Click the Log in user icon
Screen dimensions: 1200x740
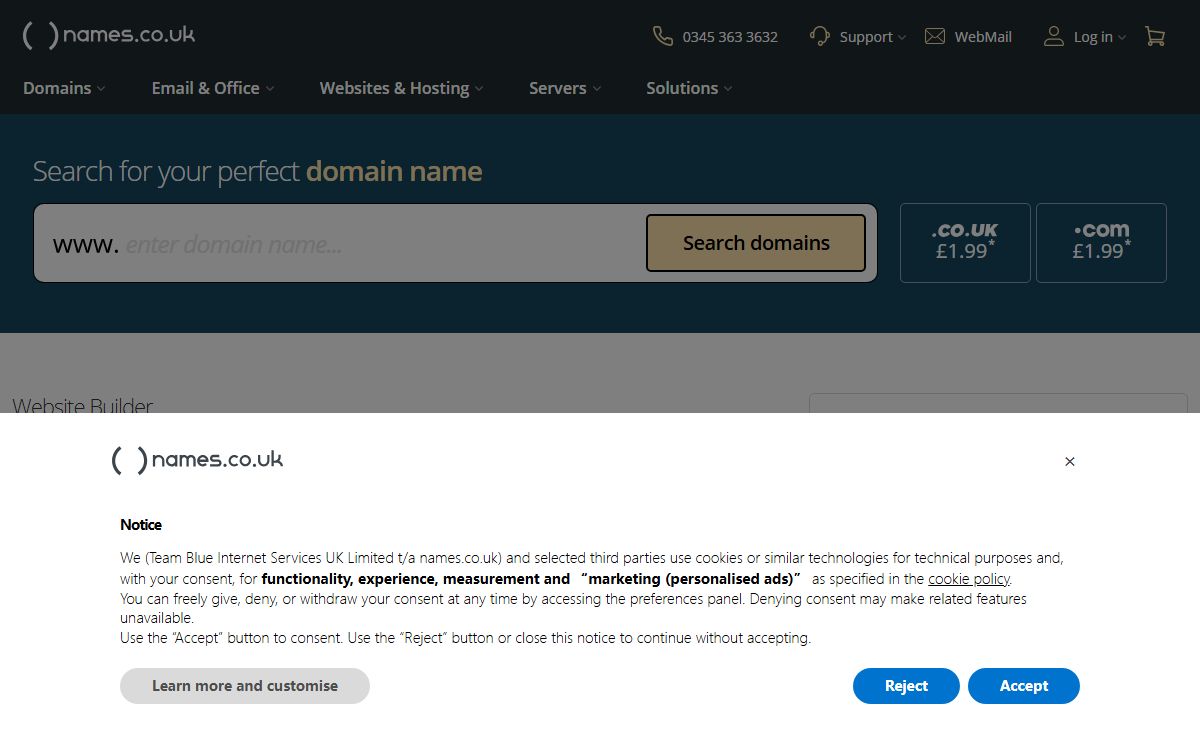pyautogui.click(x=1053, y=36)
